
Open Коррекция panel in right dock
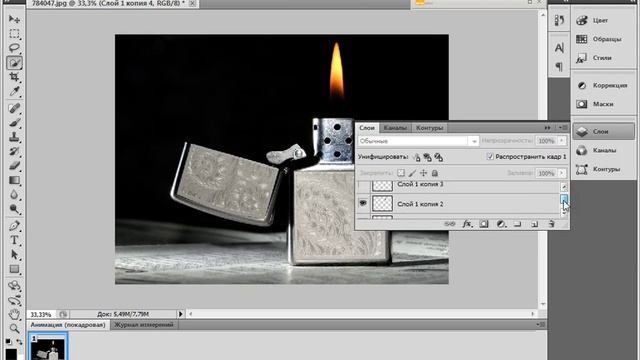coord(603,85)
